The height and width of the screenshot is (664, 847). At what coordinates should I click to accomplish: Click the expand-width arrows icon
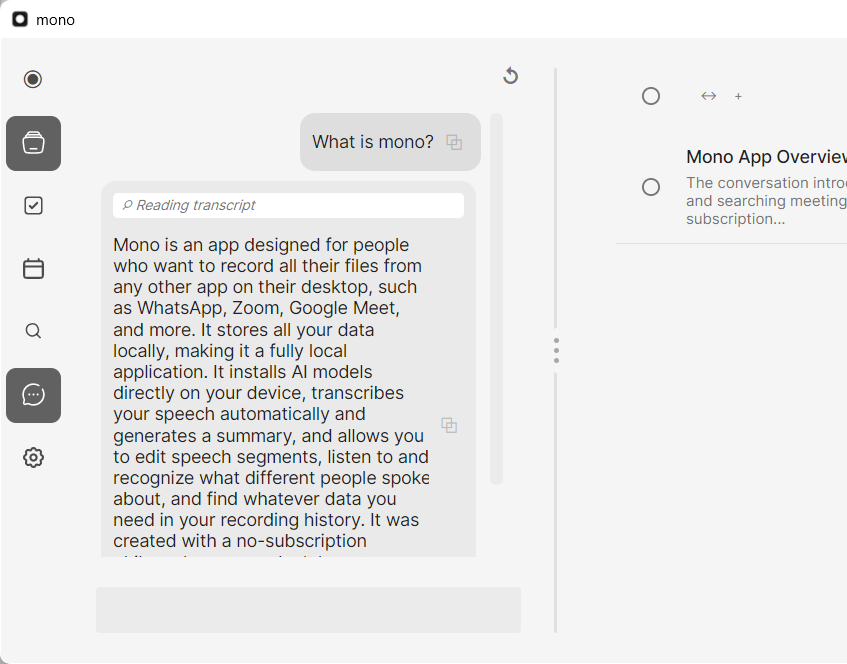coord(708,96)
